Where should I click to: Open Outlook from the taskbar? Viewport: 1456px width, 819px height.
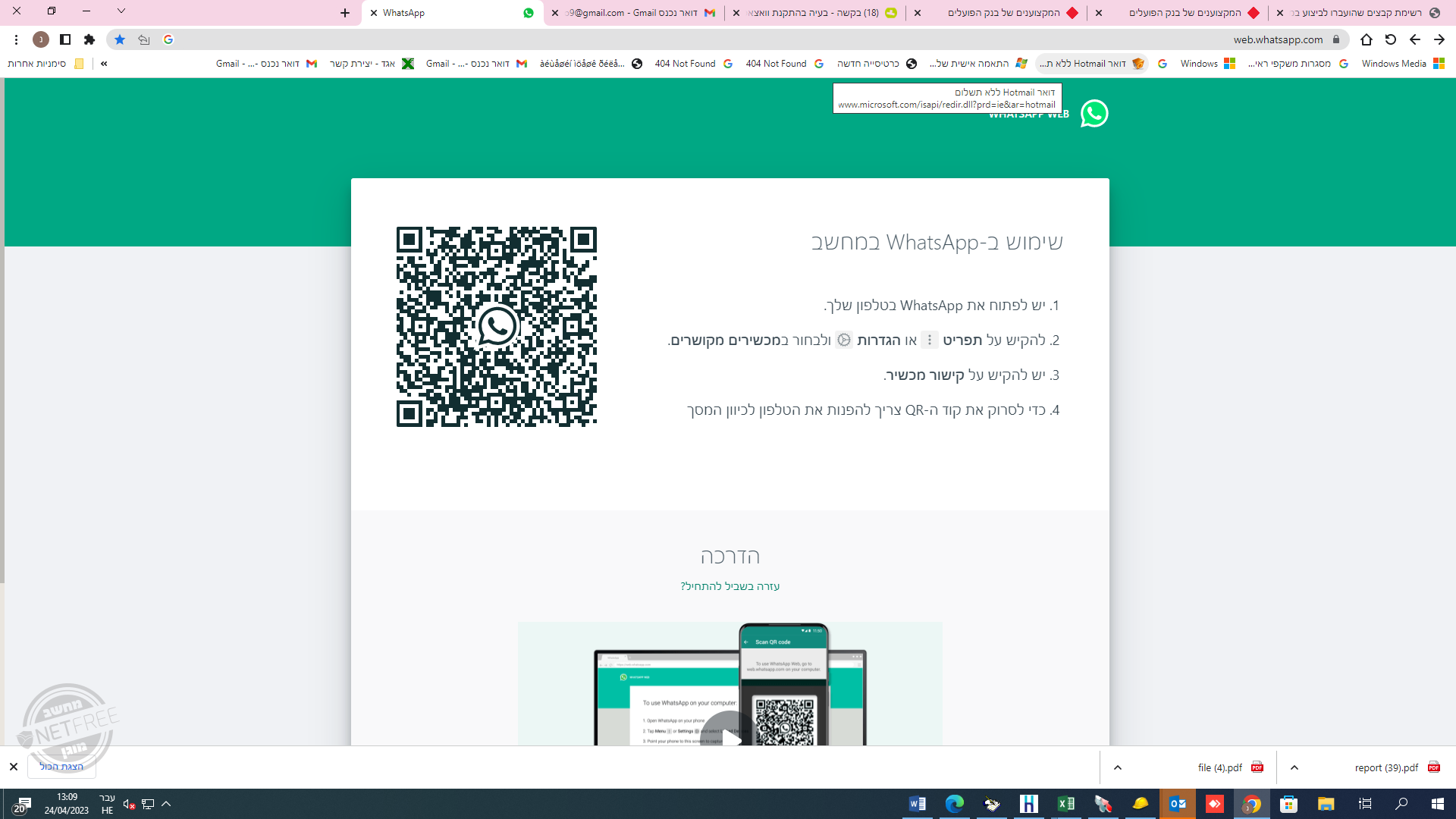tap(1177, 804)
